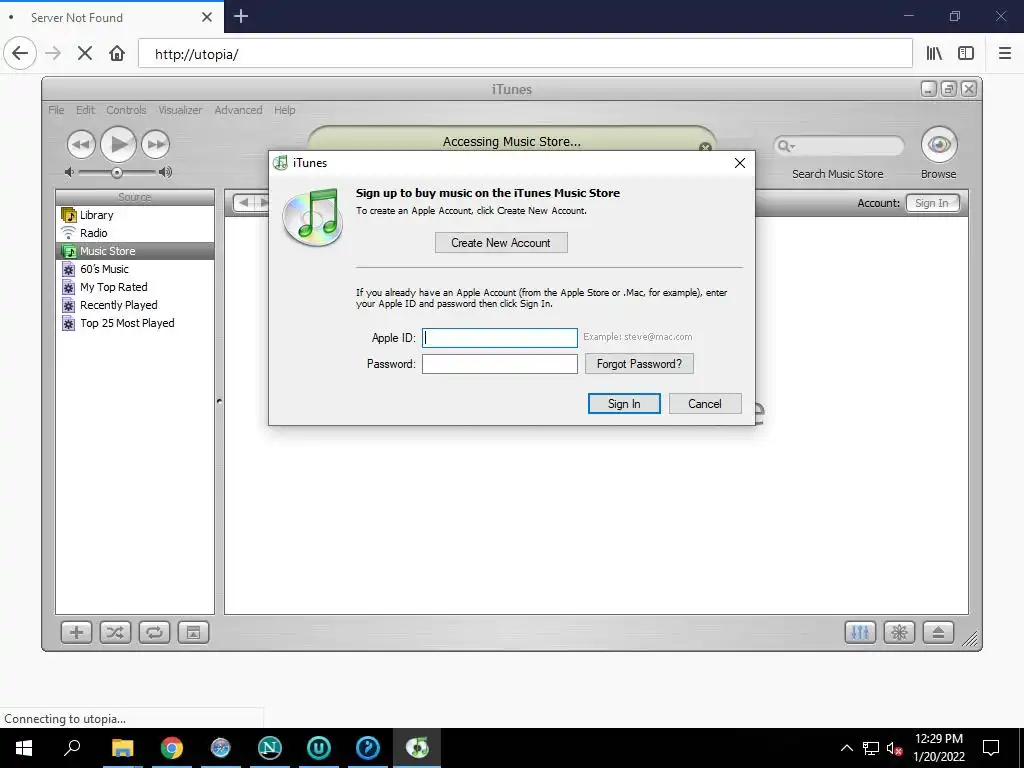Viewport: 1024px width, 768px height.
Task: Click the low volume speaker icon
Action: [x=69, y=172]
